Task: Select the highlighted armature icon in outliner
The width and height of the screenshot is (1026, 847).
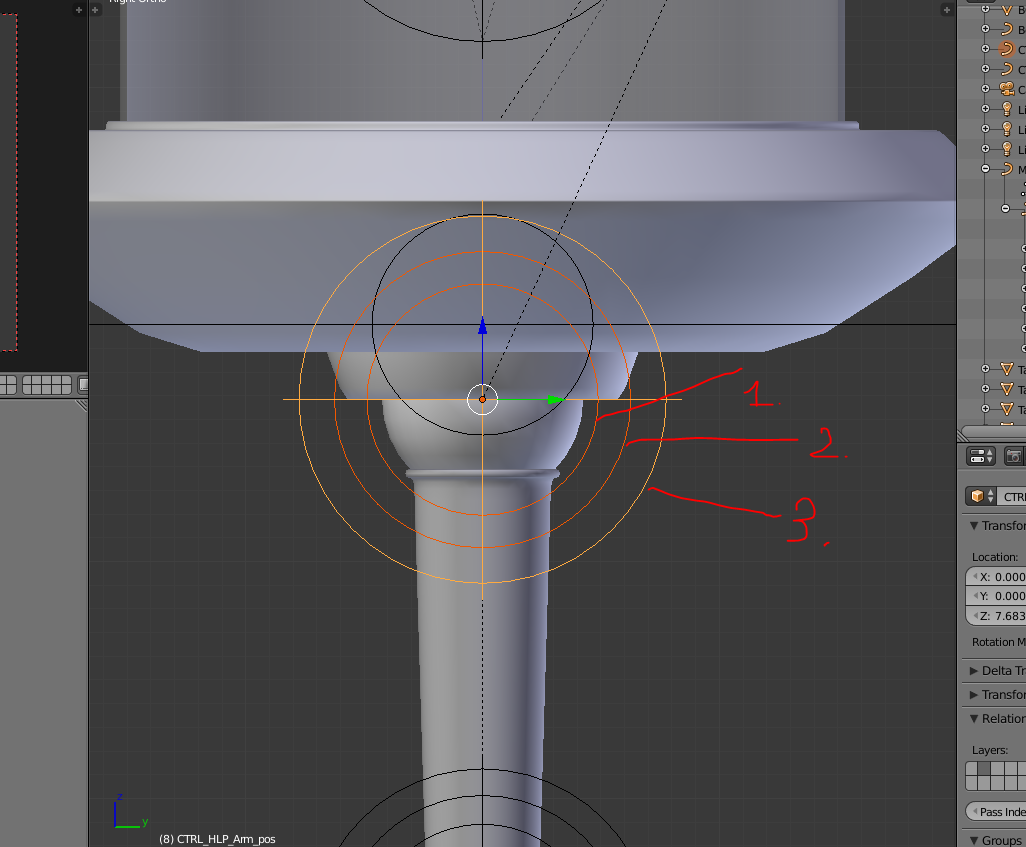Action: point(1006,49)
